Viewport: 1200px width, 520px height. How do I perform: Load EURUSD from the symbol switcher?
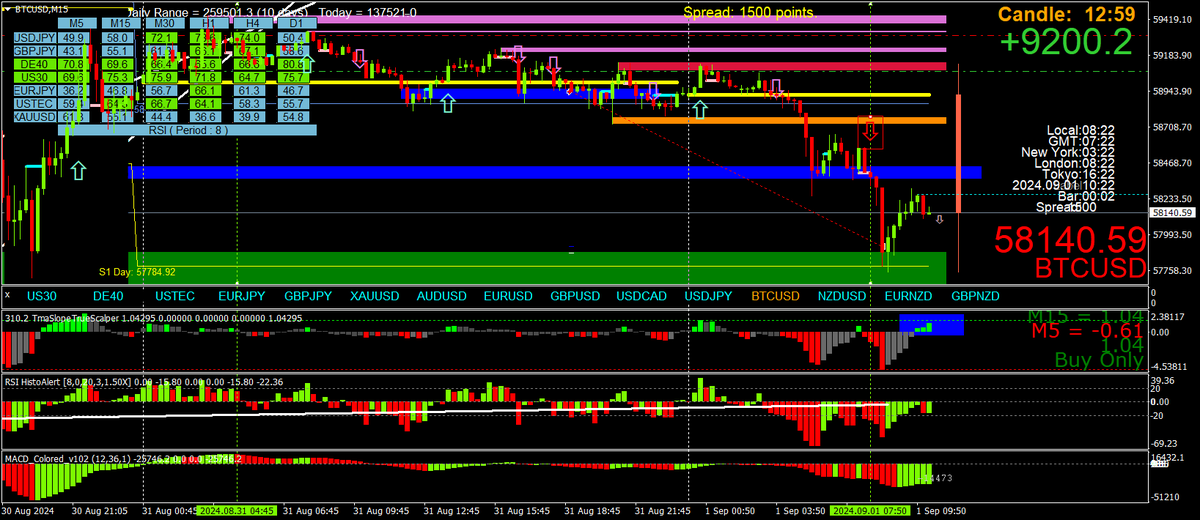[x=508, y=296]
